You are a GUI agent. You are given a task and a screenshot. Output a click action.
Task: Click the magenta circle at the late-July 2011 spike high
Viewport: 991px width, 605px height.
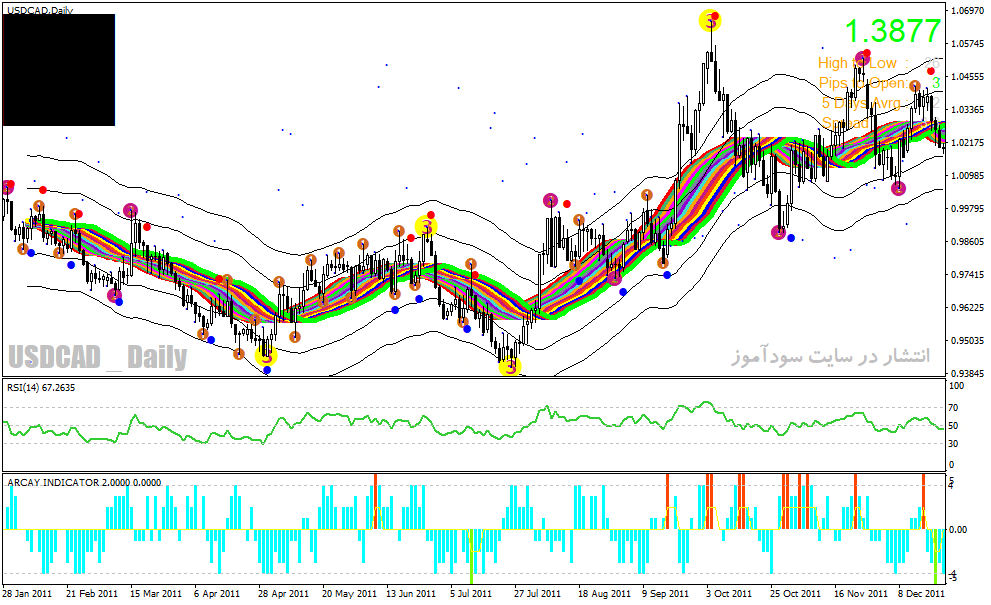coord(550,201)
